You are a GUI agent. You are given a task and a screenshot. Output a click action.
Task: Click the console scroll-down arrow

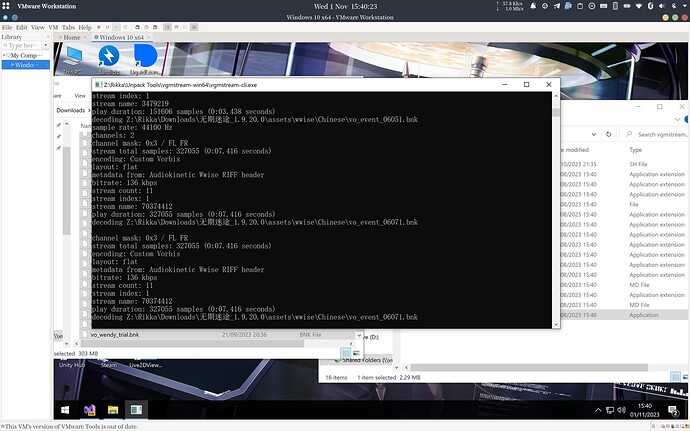click(556, 324)
